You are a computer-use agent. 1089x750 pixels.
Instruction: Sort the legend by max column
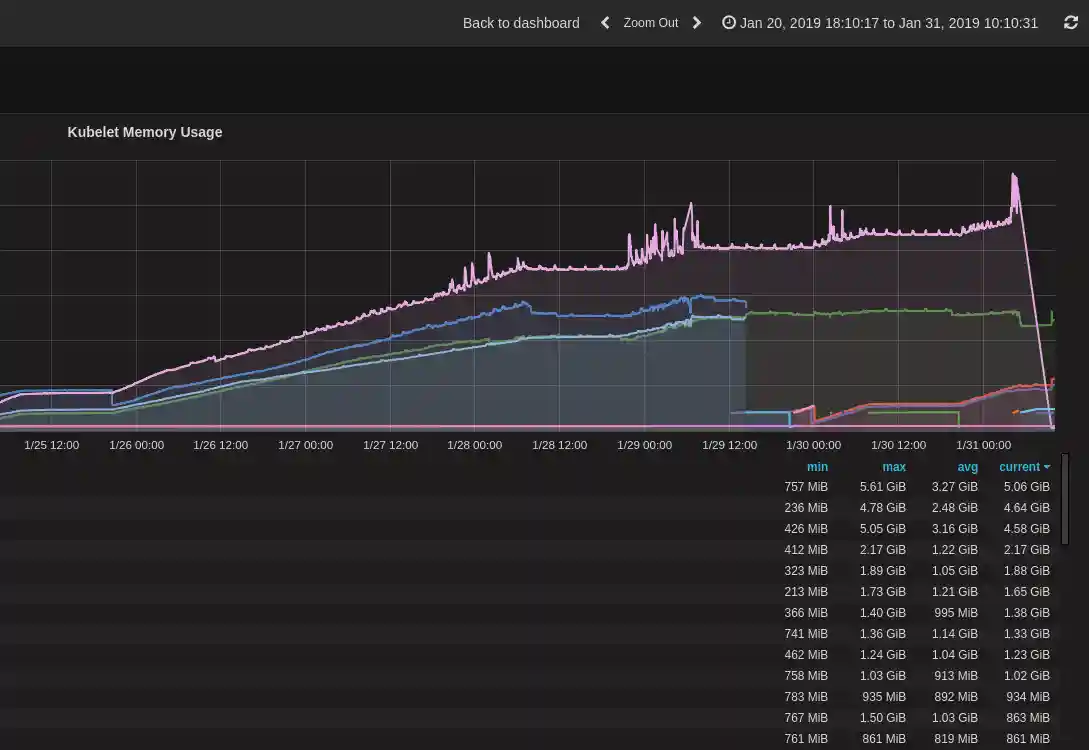pos(893,467)
